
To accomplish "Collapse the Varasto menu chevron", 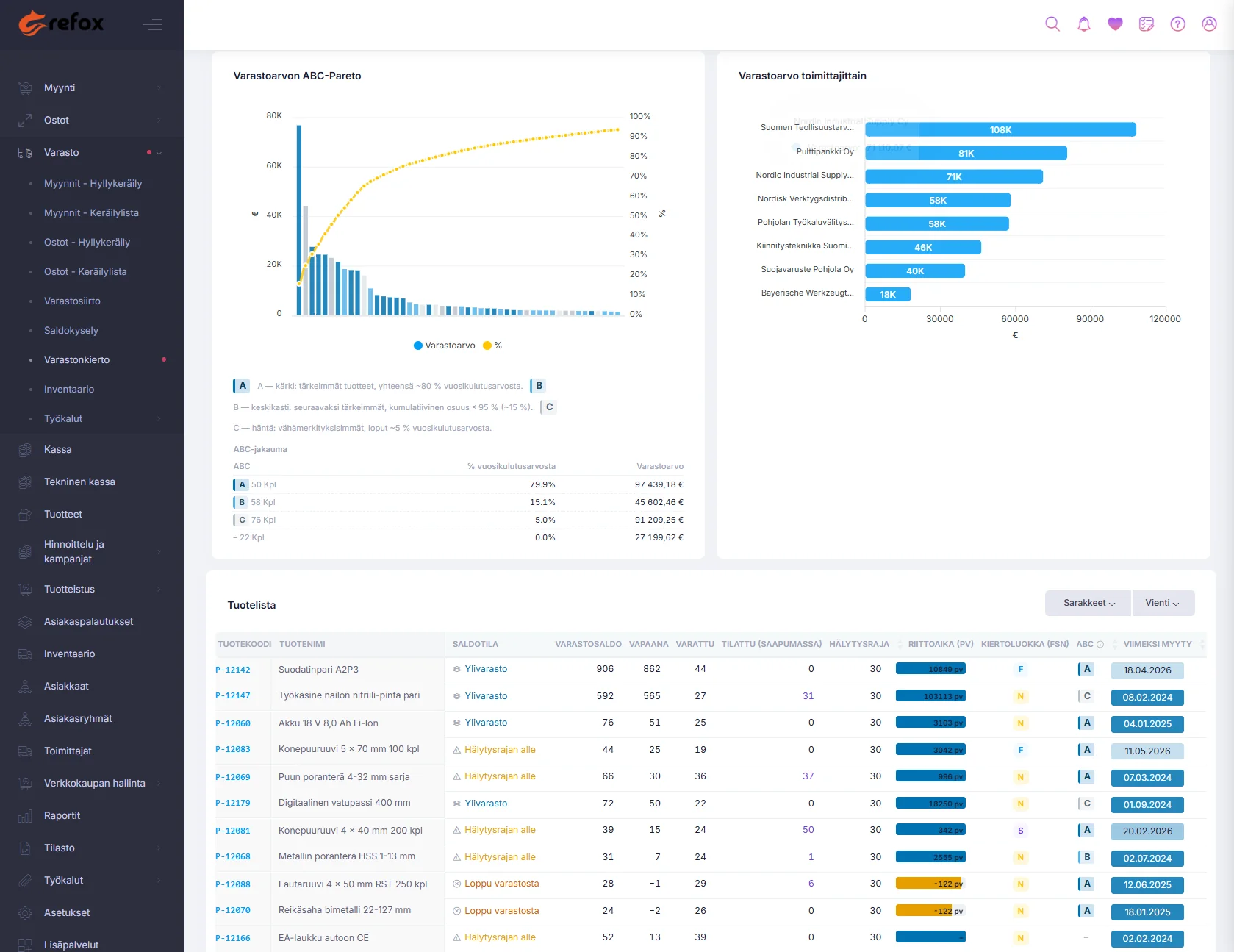I will click(x=159, y=153).
